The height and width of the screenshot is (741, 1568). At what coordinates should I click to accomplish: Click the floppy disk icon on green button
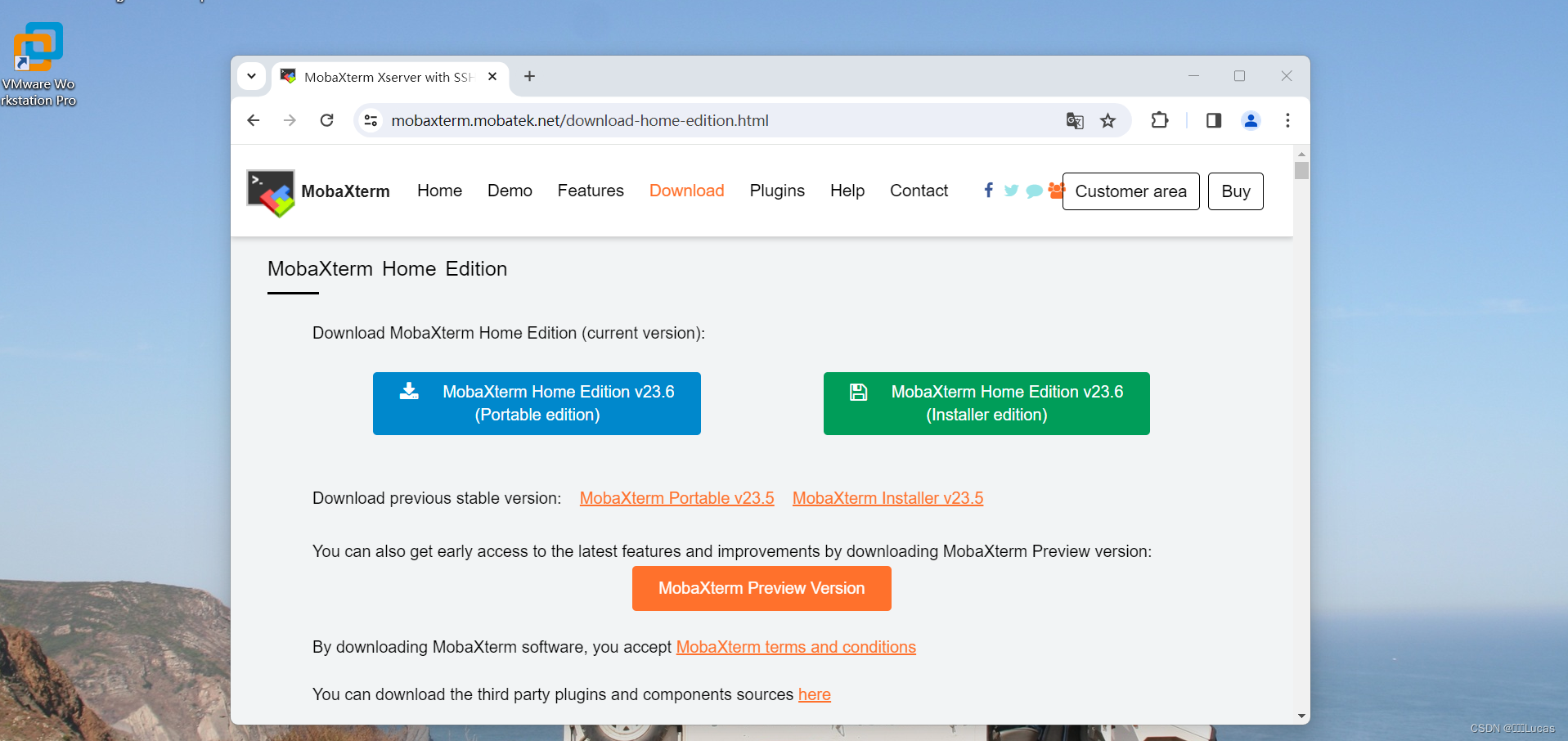coord(858,392)
